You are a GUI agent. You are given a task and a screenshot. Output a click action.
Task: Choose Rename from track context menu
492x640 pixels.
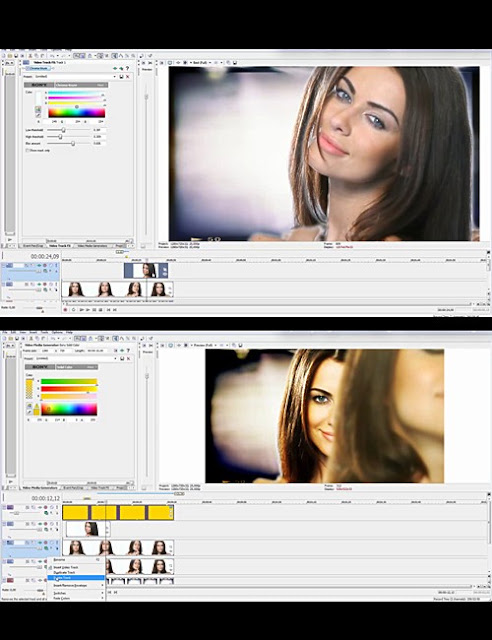[x=76, y=560]
